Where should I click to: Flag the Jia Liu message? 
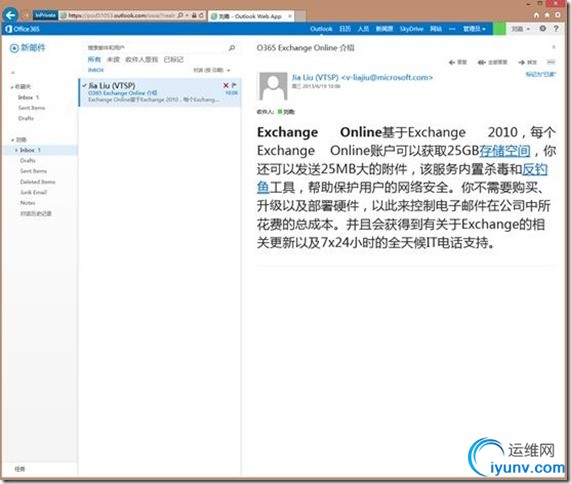234,85
